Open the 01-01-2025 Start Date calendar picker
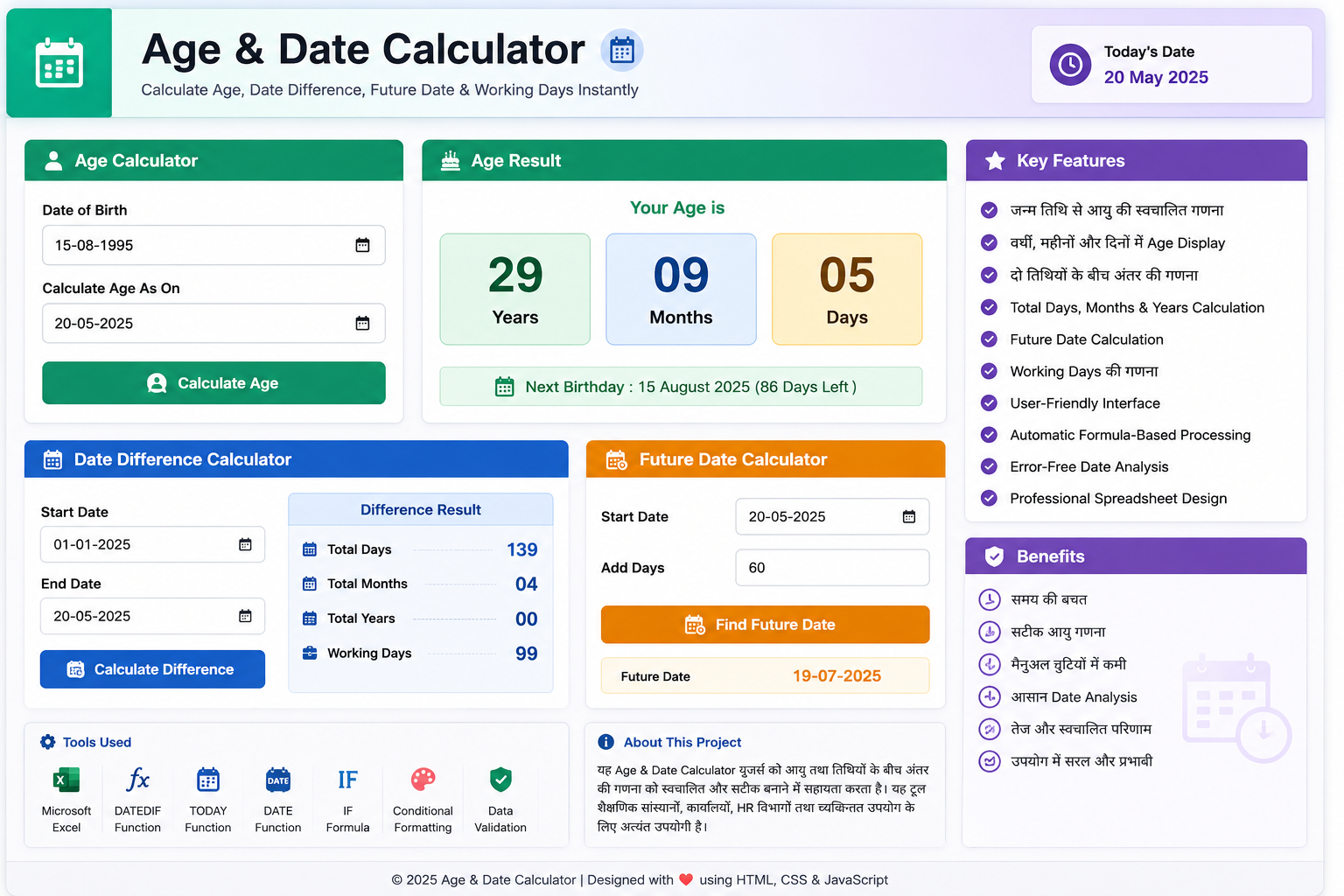The width and height of the screenshot is (1344, 896). 245,544
